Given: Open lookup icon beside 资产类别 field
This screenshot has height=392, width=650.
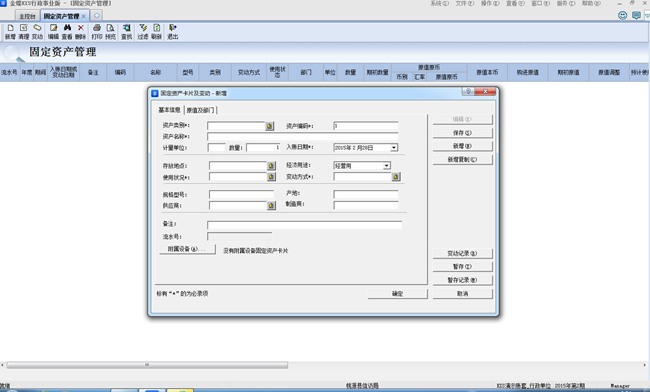Looking at the screenshot, I should [x=269, y=126].
